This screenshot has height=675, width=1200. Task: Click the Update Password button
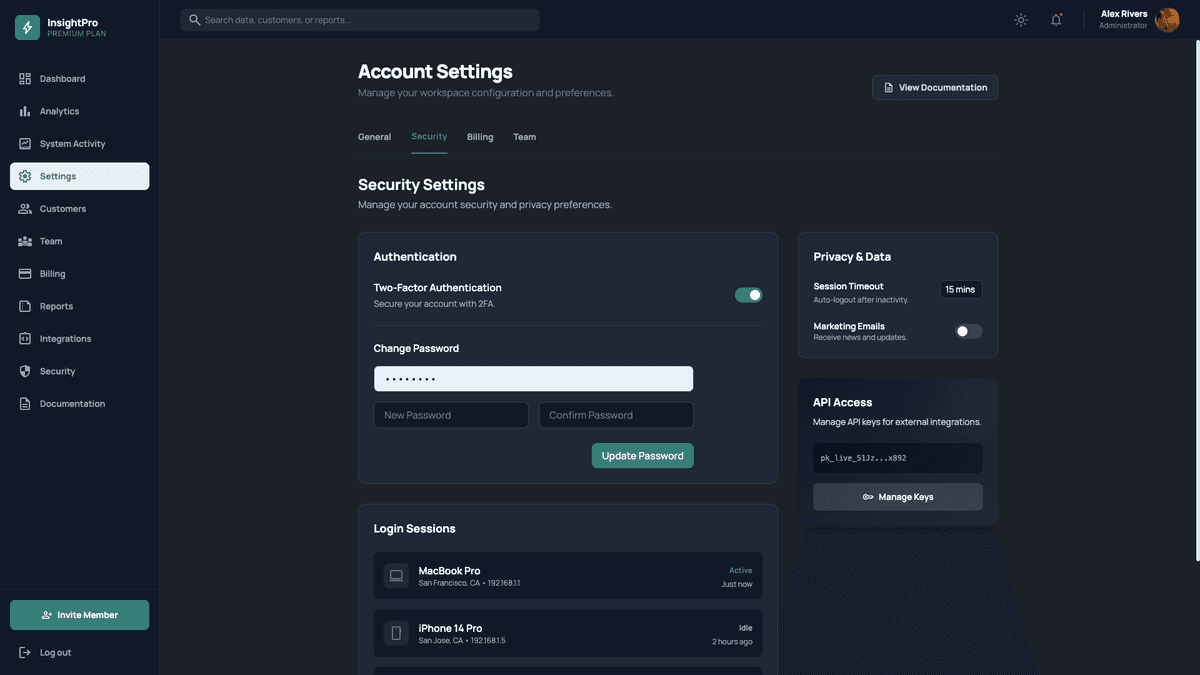point(642,455)
